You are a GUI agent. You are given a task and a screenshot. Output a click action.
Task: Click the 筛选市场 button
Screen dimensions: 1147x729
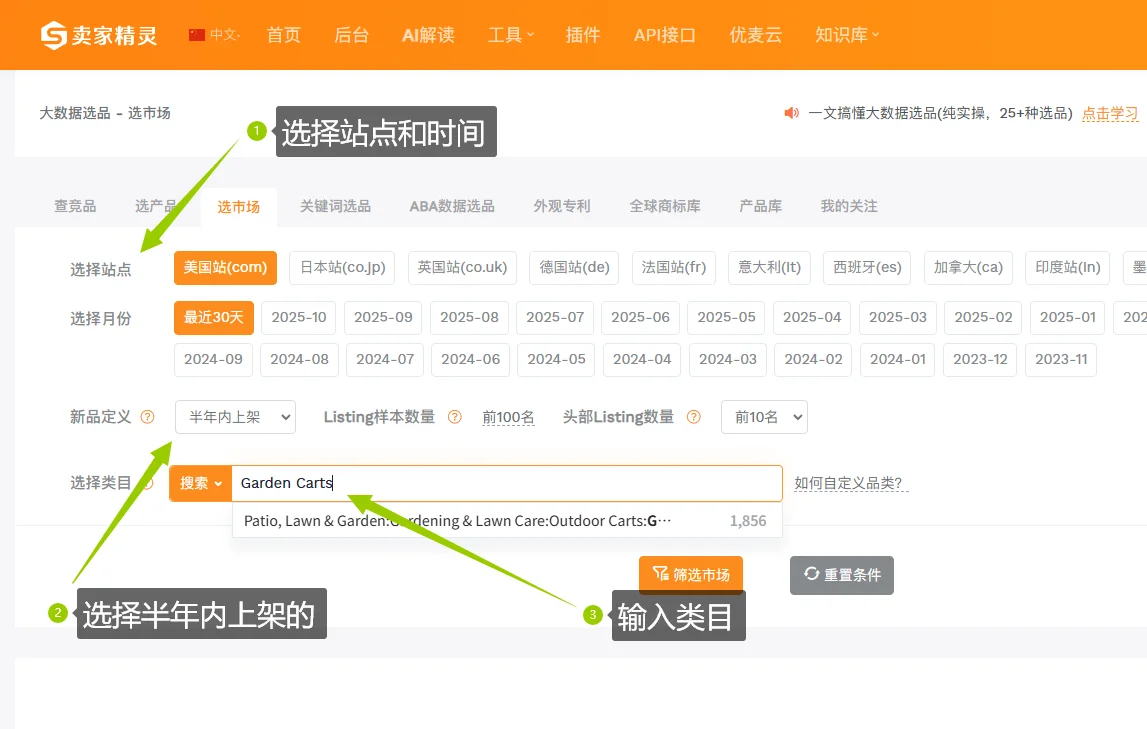click(x=690, y=574)
